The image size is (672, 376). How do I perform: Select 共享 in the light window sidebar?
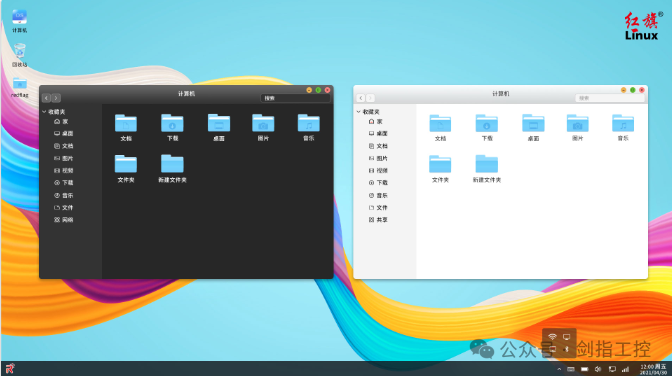378,220
